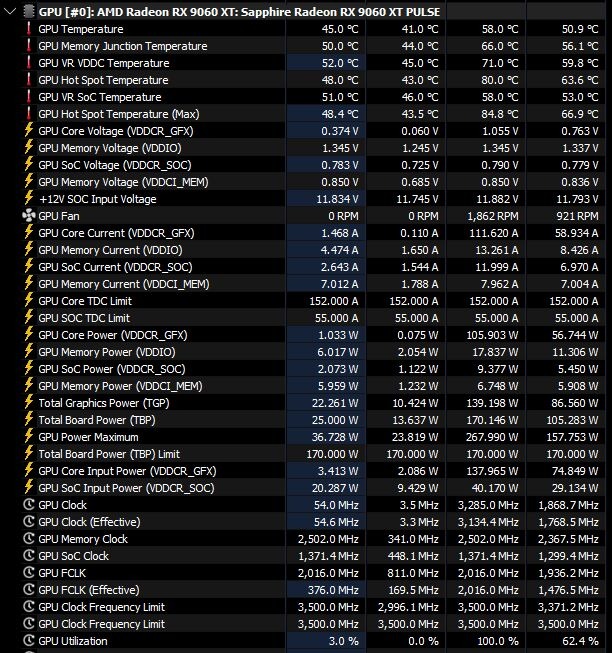Viewport: 612px width, 653px height.
Task: Select the GPU Hot Spot Temperature label
Action: [x=103, y=80]
